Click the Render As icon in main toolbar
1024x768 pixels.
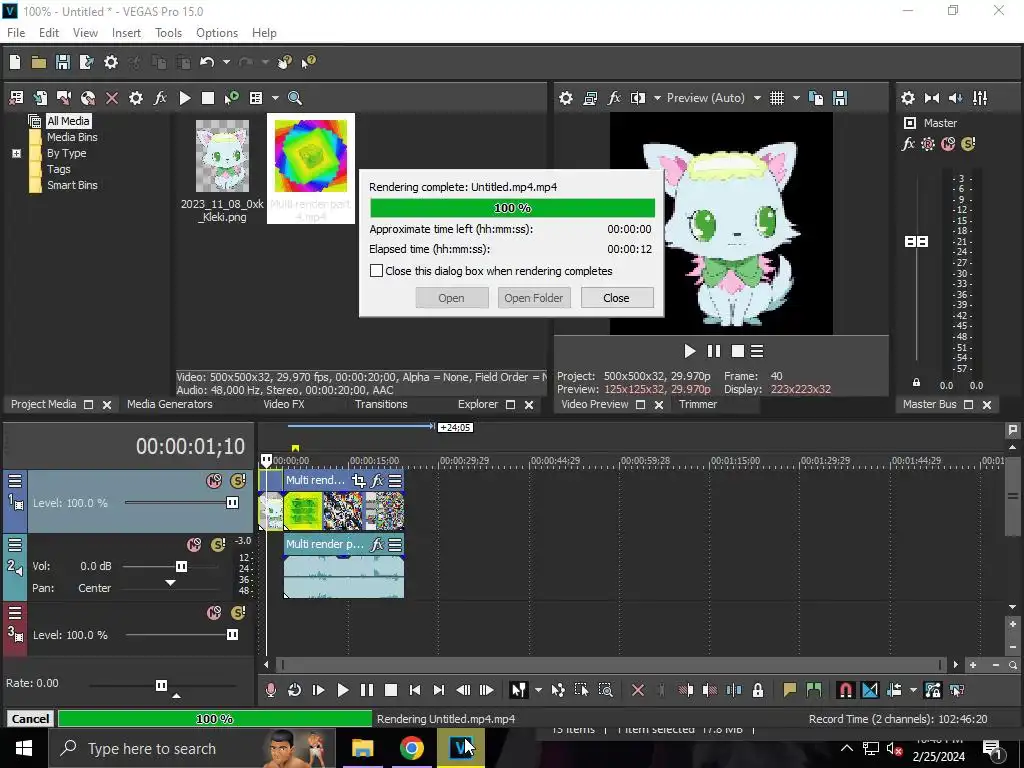86,62
